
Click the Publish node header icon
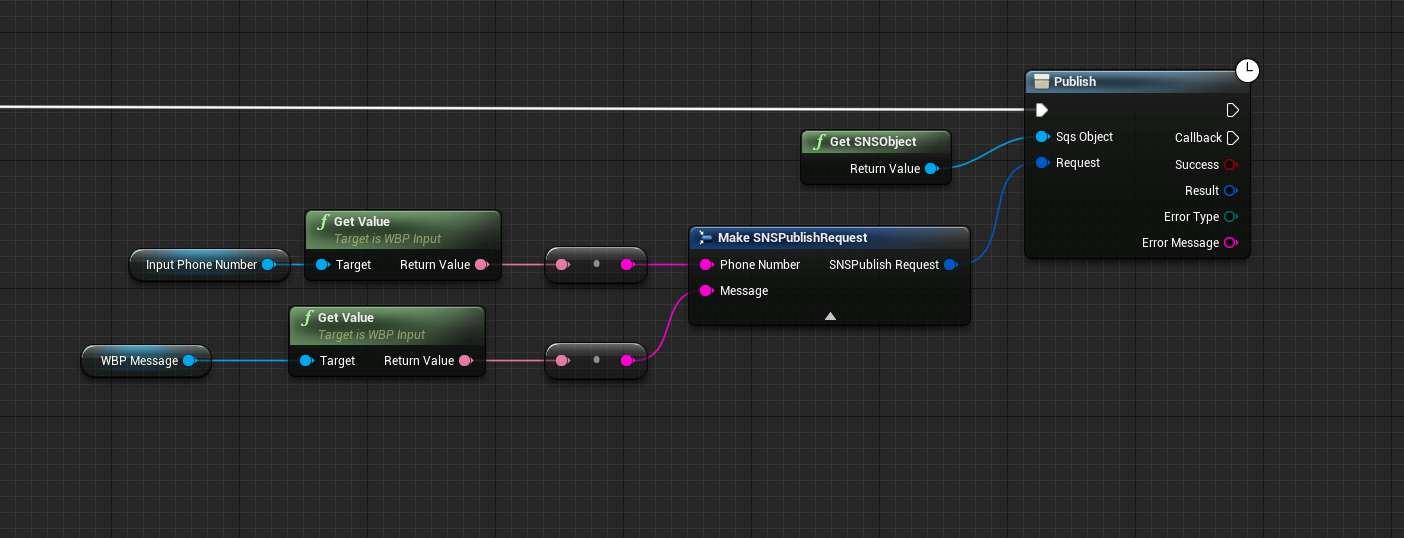(1041, 82)
